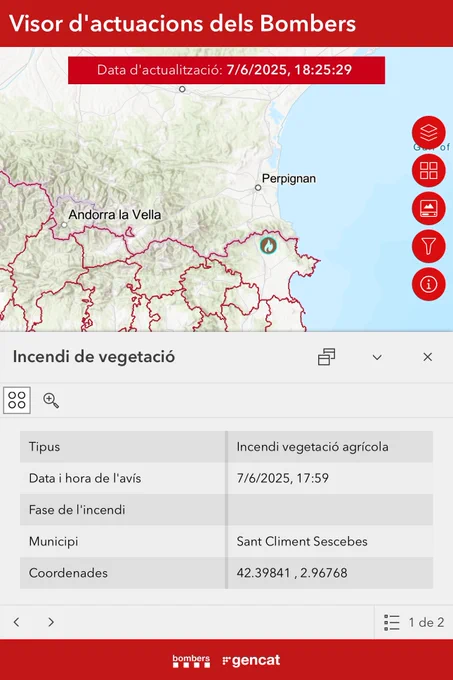The image size is (453, 680).
Task: Click the gencat logo in footer
Action: [x=251, y=660]
